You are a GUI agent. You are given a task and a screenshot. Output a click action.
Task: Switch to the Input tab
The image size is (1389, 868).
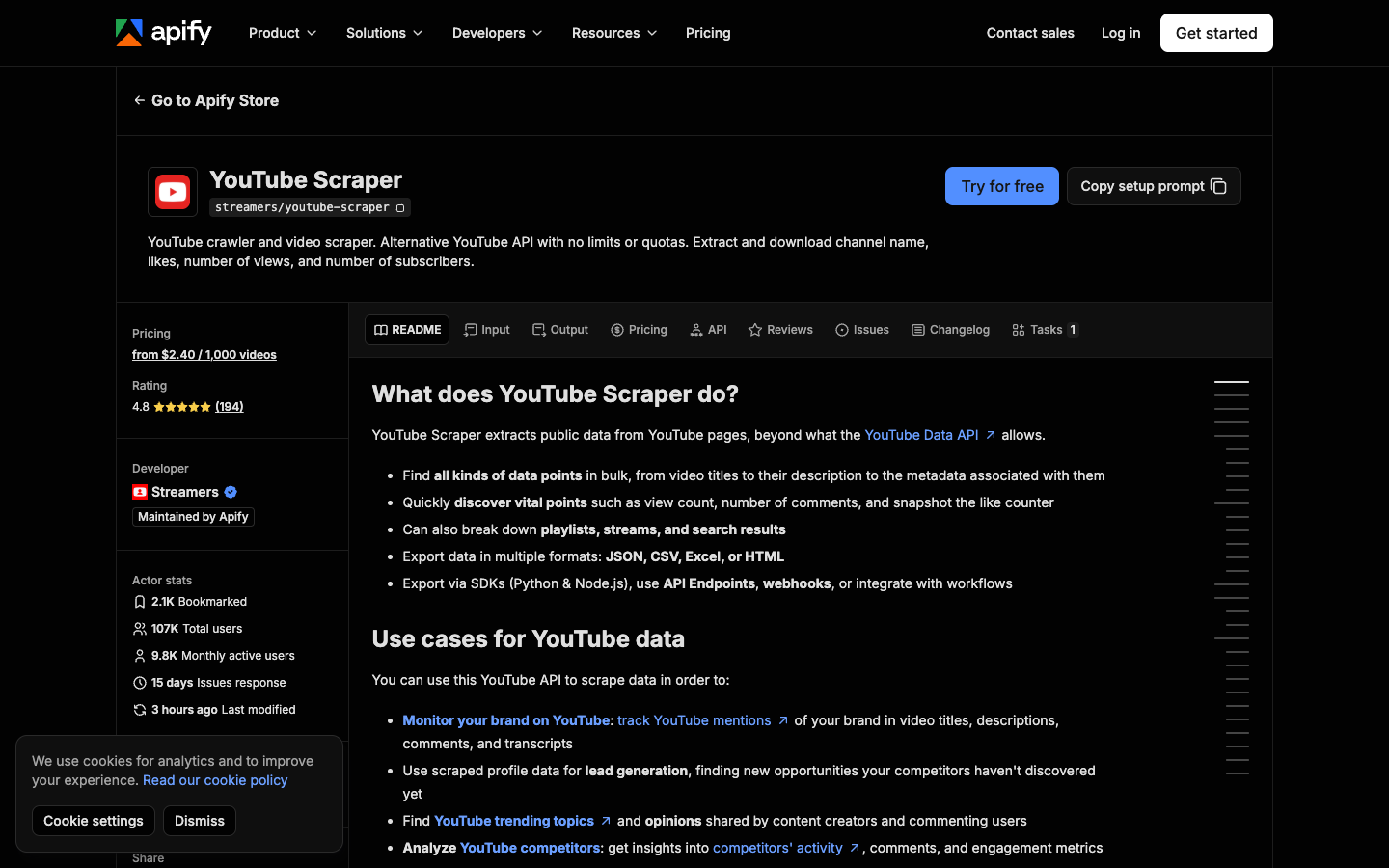pos(487,330)
